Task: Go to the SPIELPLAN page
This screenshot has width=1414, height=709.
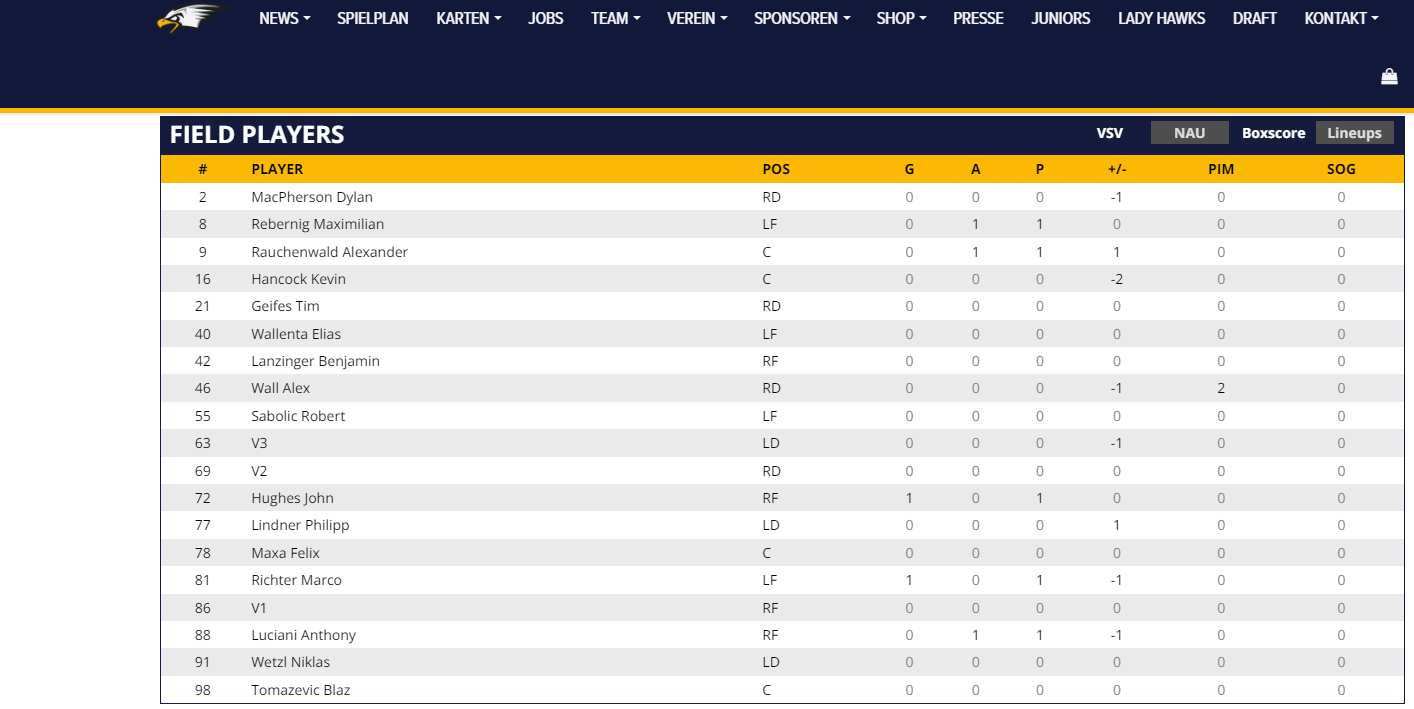Action: (x=373, y=18)
